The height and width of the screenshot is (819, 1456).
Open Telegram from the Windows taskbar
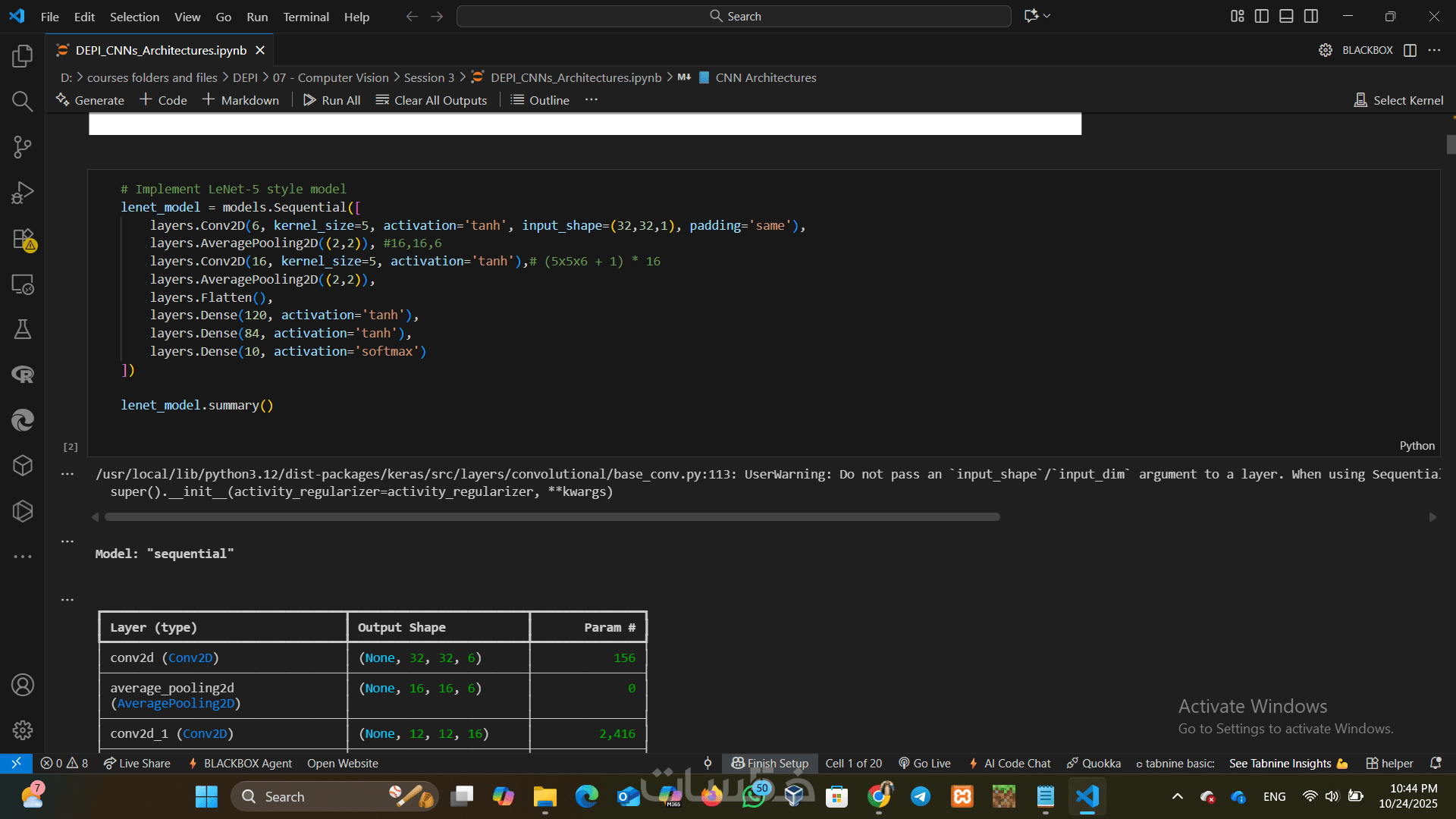[x=921, y=796]
